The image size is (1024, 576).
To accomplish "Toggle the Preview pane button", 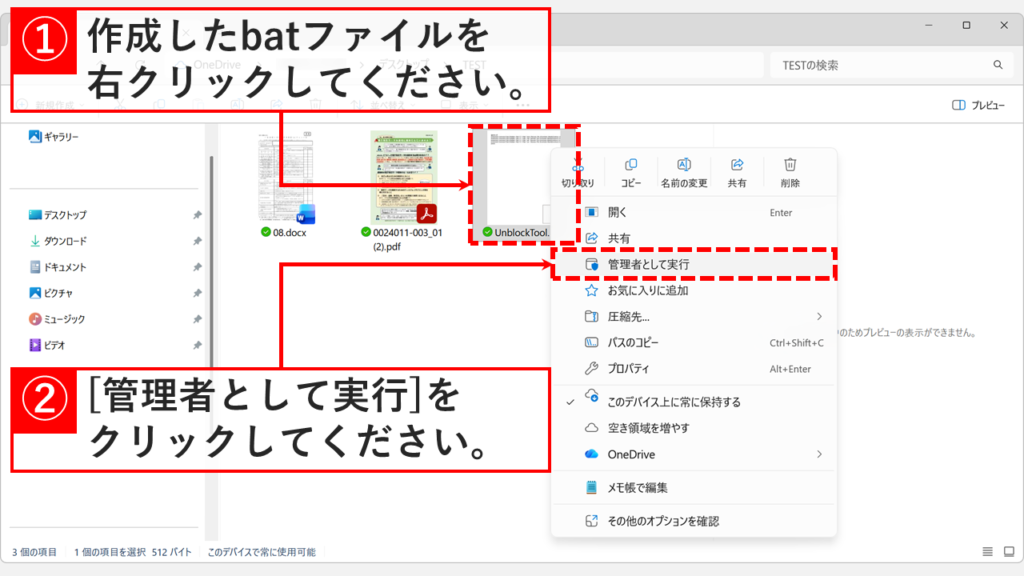I will click(978, 105).
